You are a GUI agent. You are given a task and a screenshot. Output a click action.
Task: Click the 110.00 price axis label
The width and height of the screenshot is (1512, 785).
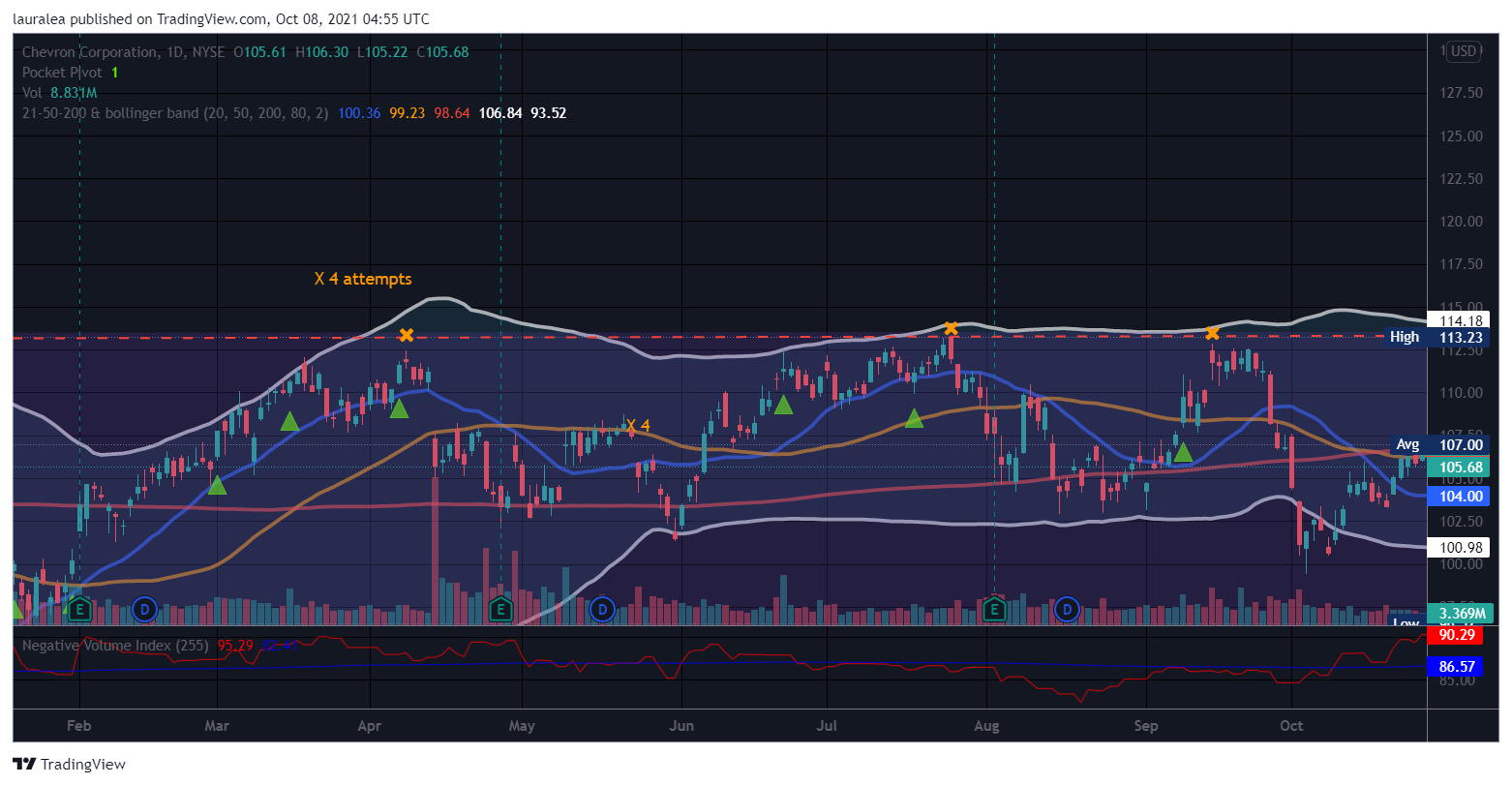click(x=1462, y=393)
